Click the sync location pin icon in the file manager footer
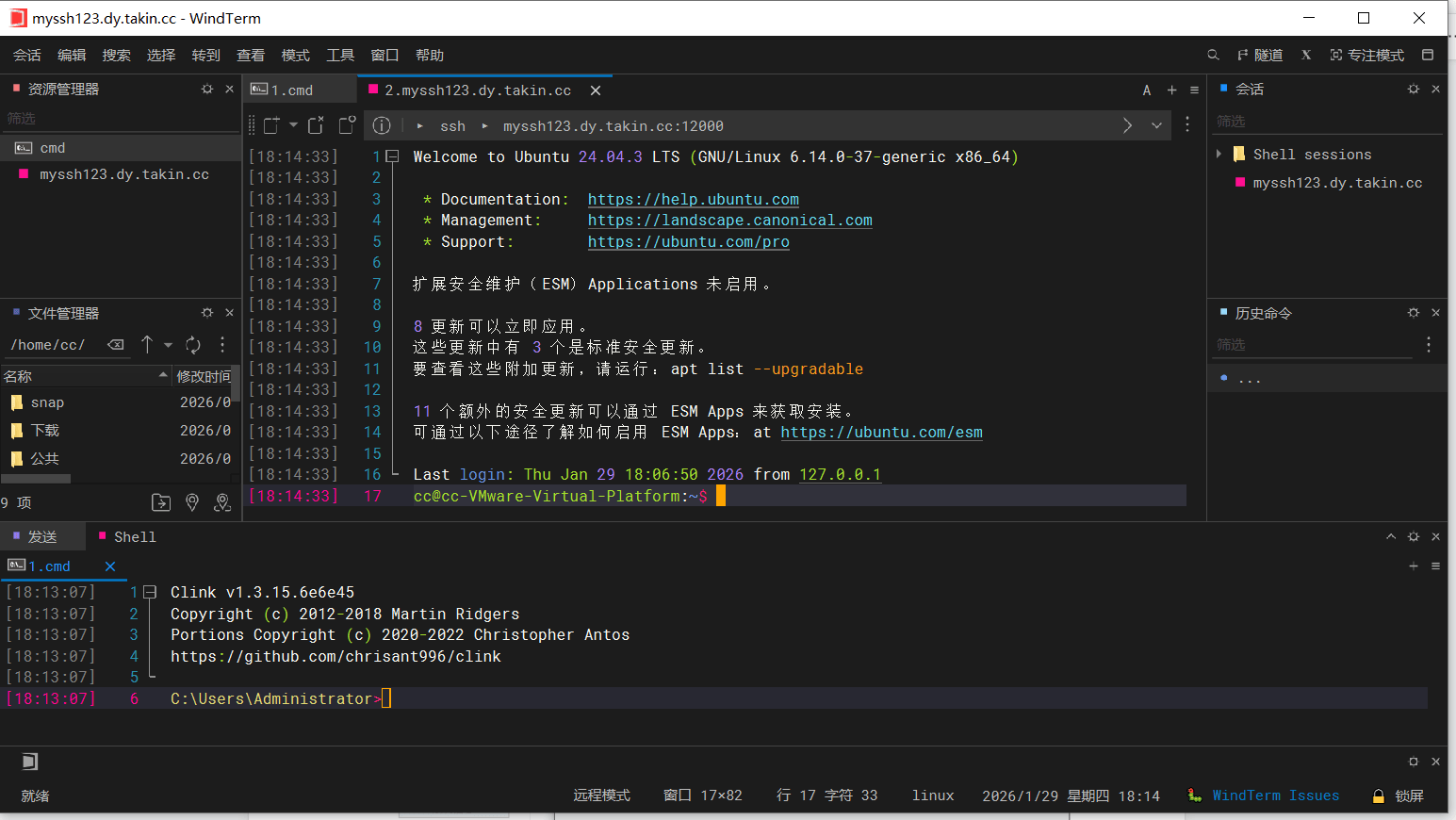The height and width of the screenshot is (820, 1456). point(222,502)
